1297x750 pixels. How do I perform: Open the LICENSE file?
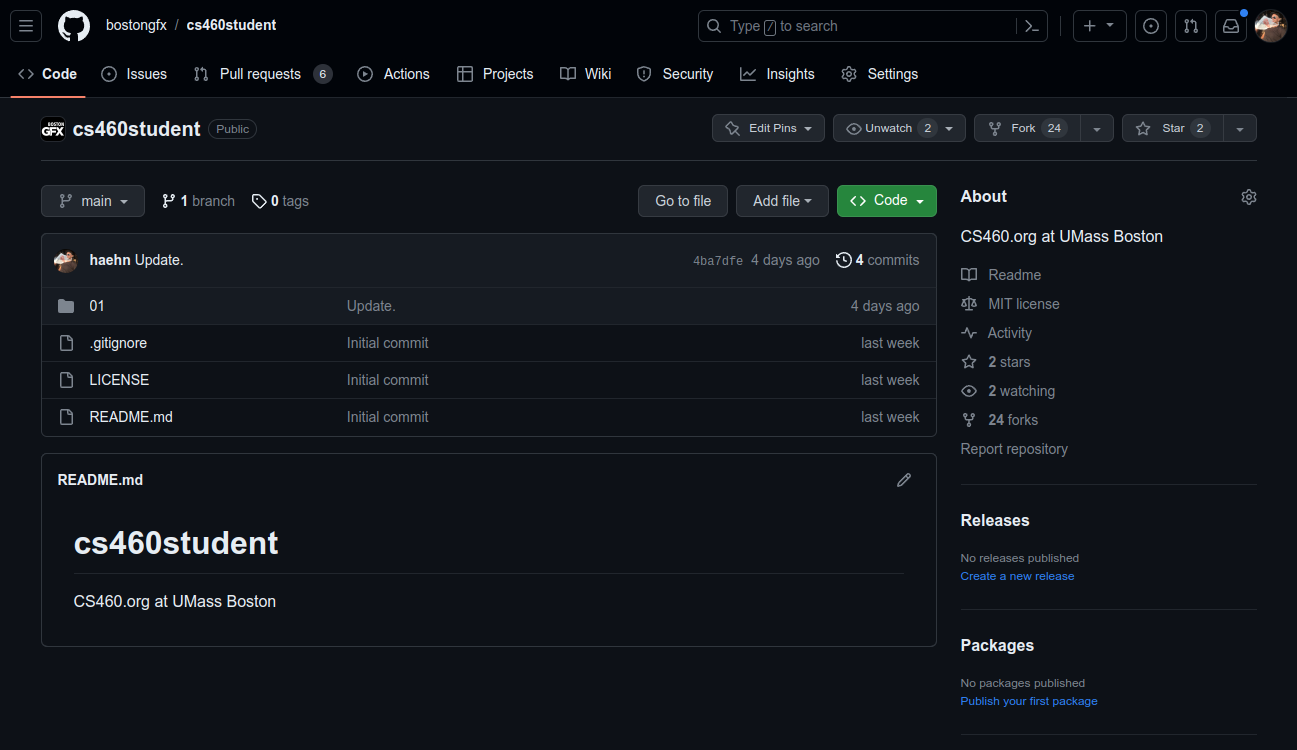pos(119,380)
